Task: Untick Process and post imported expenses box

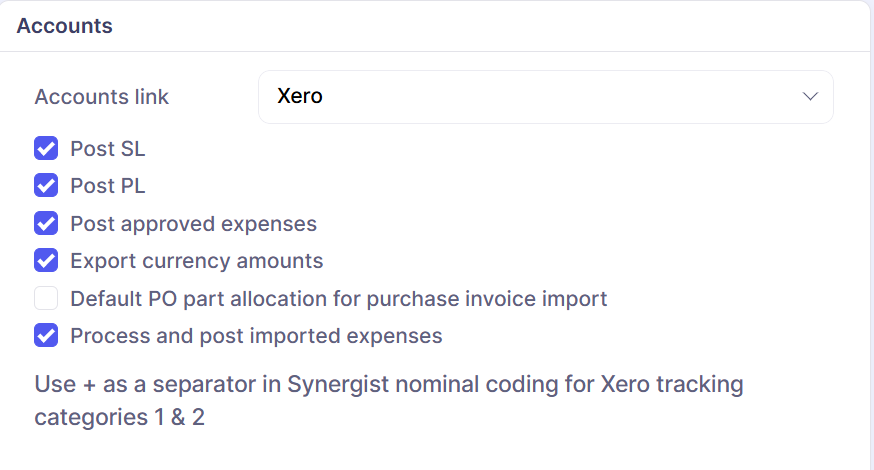Action: coord(46,335)
